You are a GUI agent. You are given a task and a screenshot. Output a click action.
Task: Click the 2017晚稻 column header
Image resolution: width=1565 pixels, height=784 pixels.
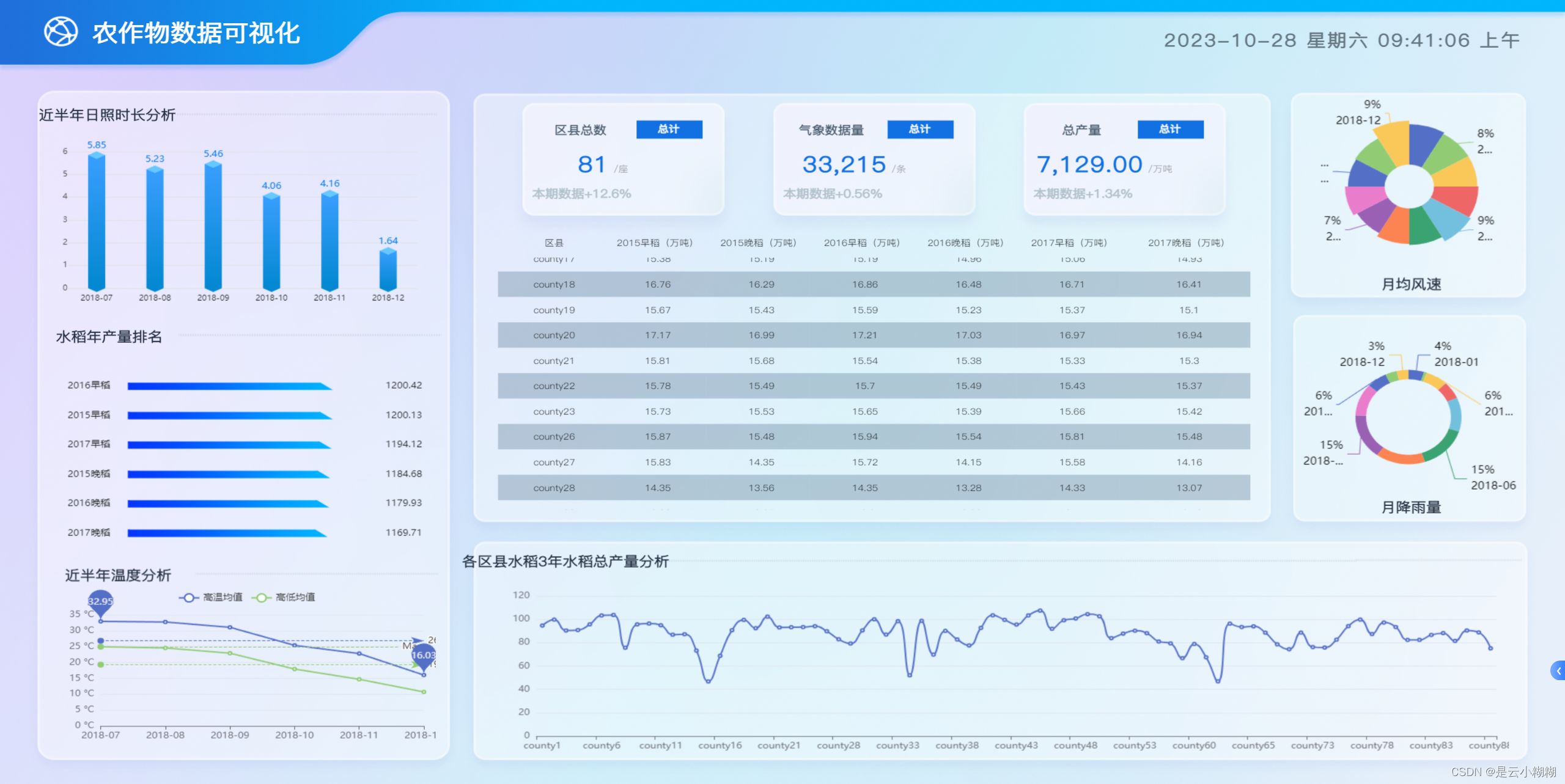tap(1185, 243)
